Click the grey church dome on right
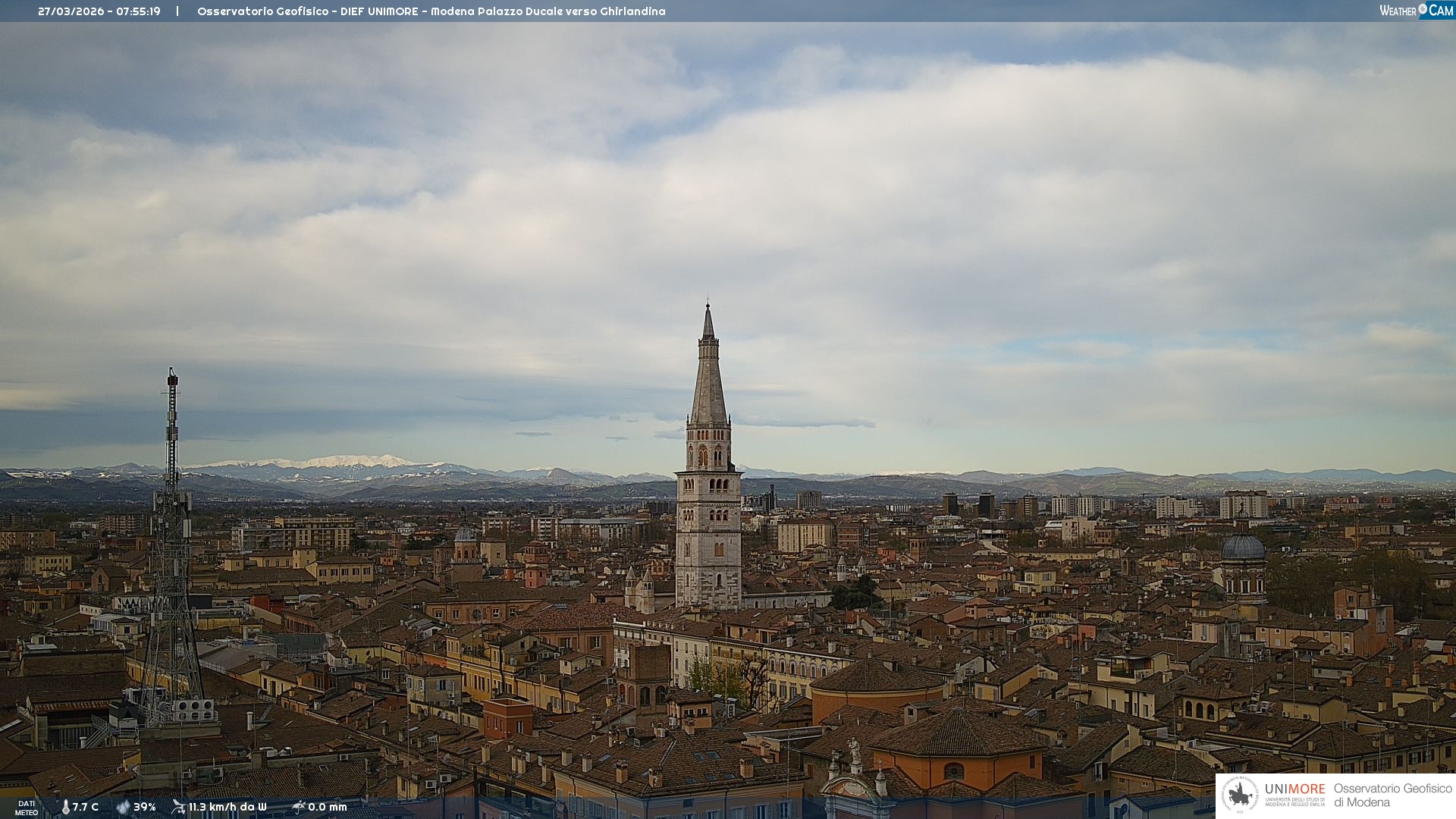1456x819 pixels. [1243, 548]
